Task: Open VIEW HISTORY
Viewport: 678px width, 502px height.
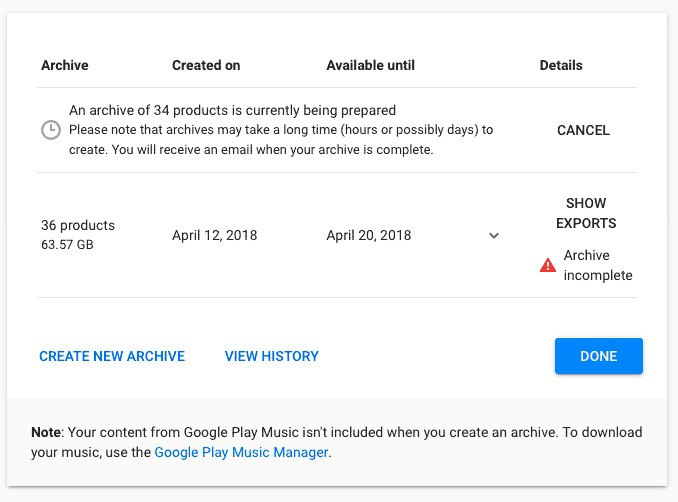Action: pos(271,356)
